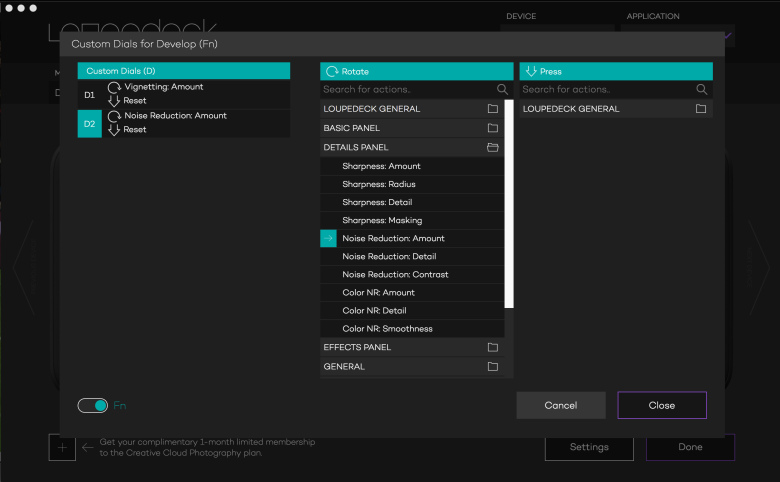
Task: Click Vignetting: Amount assignment on D1
Action: (x=164, y=87)
